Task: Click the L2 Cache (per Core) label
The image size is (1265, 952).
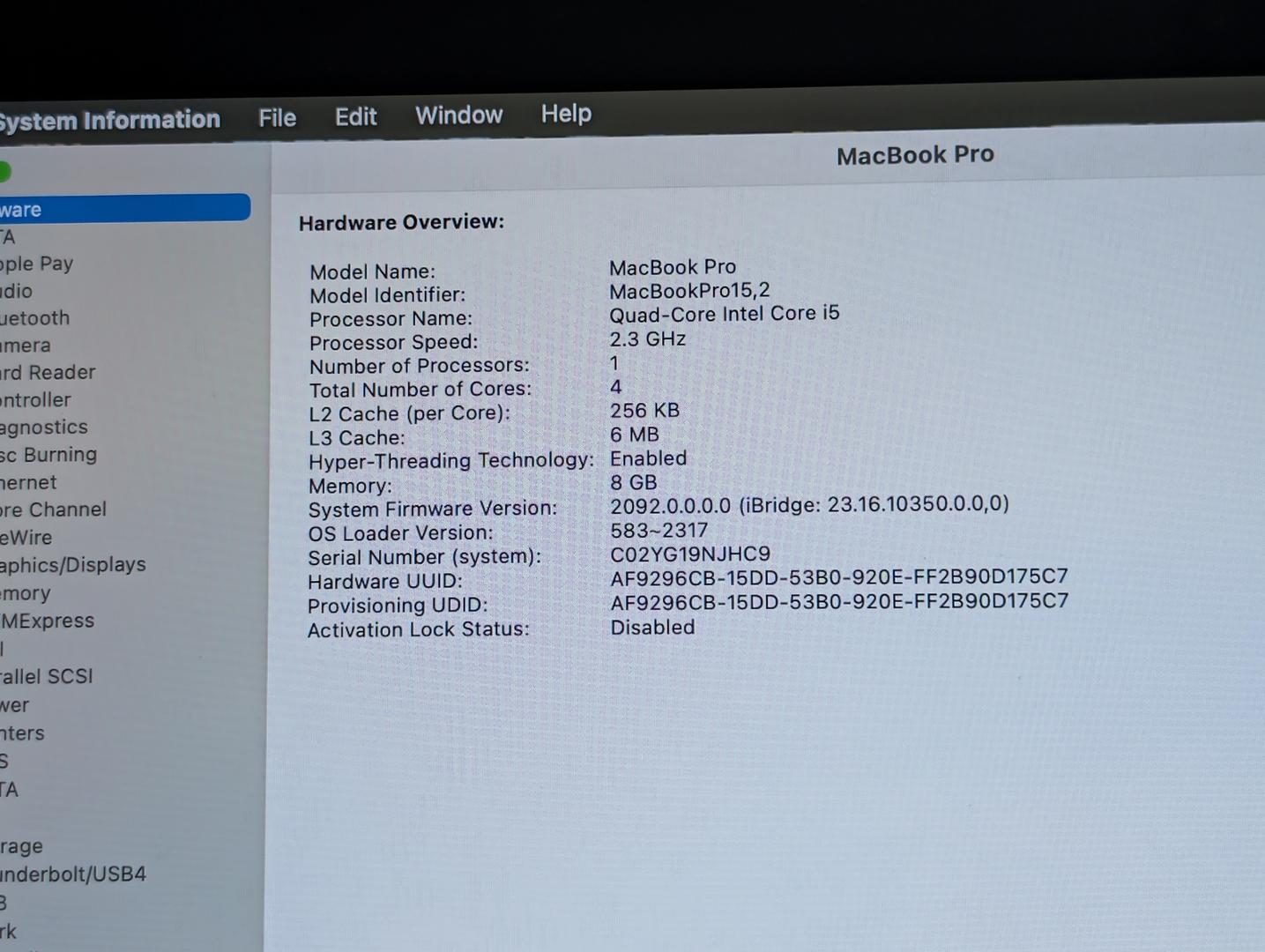Action: click(409, 414)
